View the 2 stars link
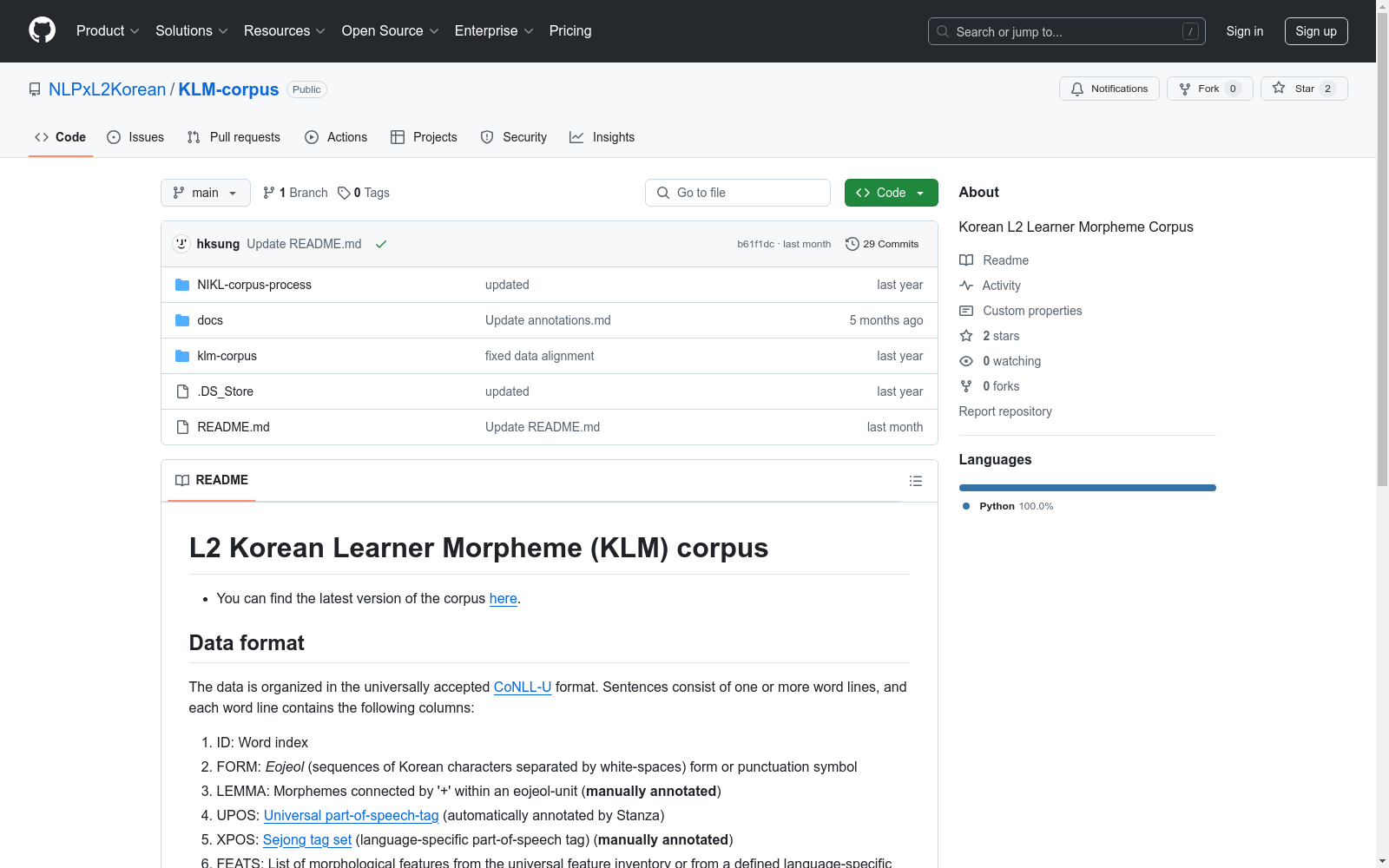This screenshot has width=1389, height=868. point(990,336)
